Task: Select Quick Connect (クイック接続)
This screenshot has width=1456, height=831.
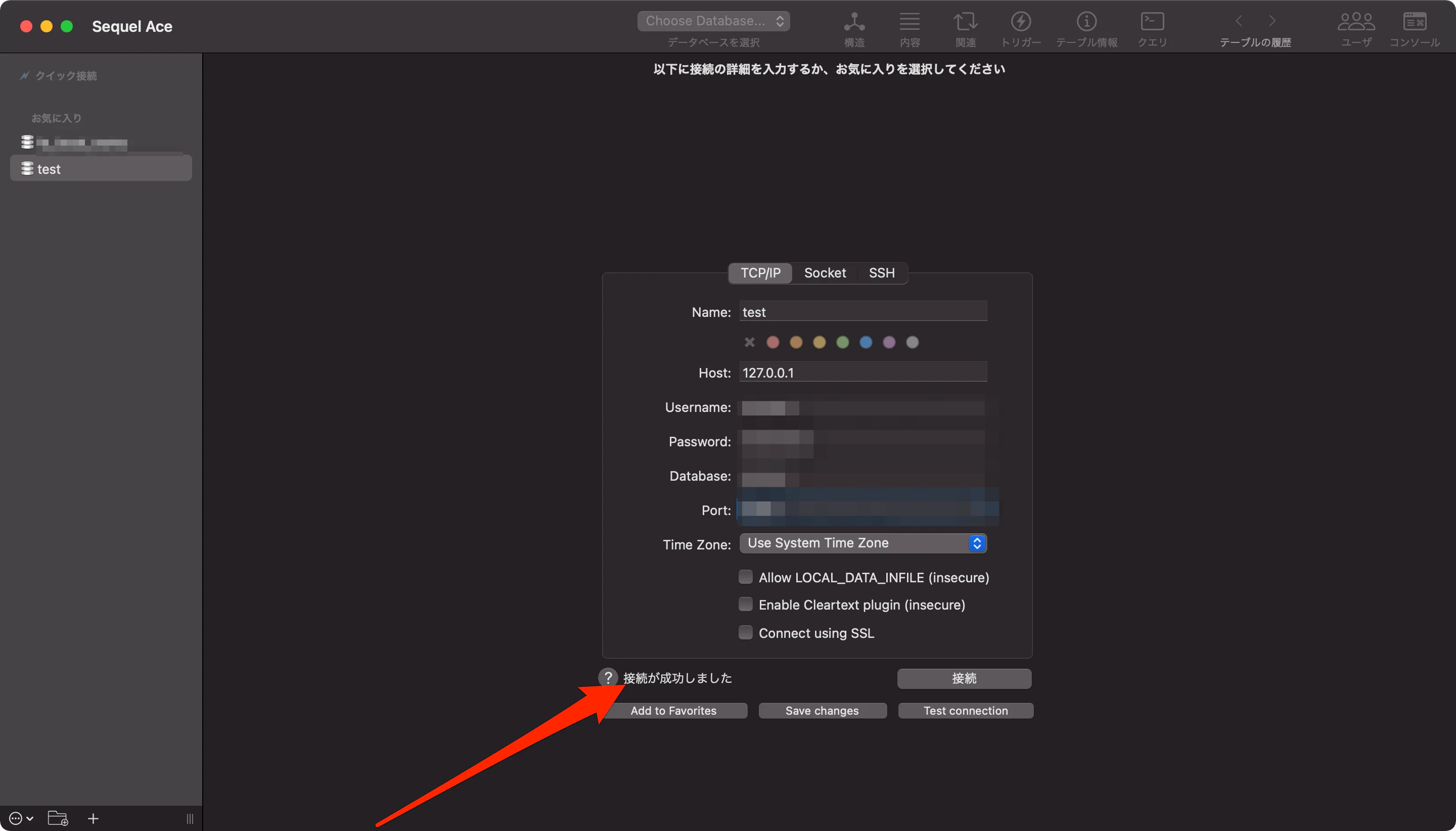Action: point(59,75)
